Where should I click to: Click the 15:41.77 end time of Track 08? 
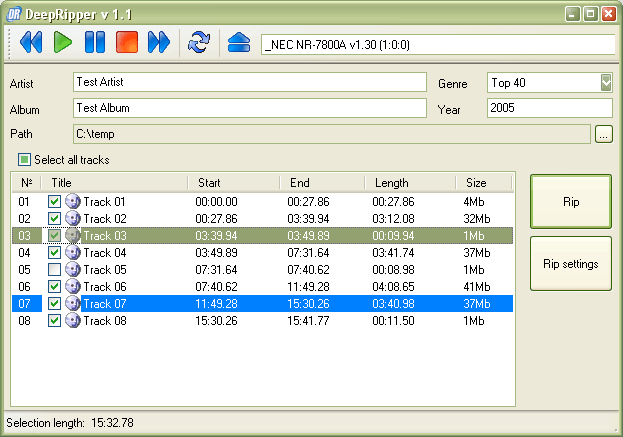tap(308, 321)
